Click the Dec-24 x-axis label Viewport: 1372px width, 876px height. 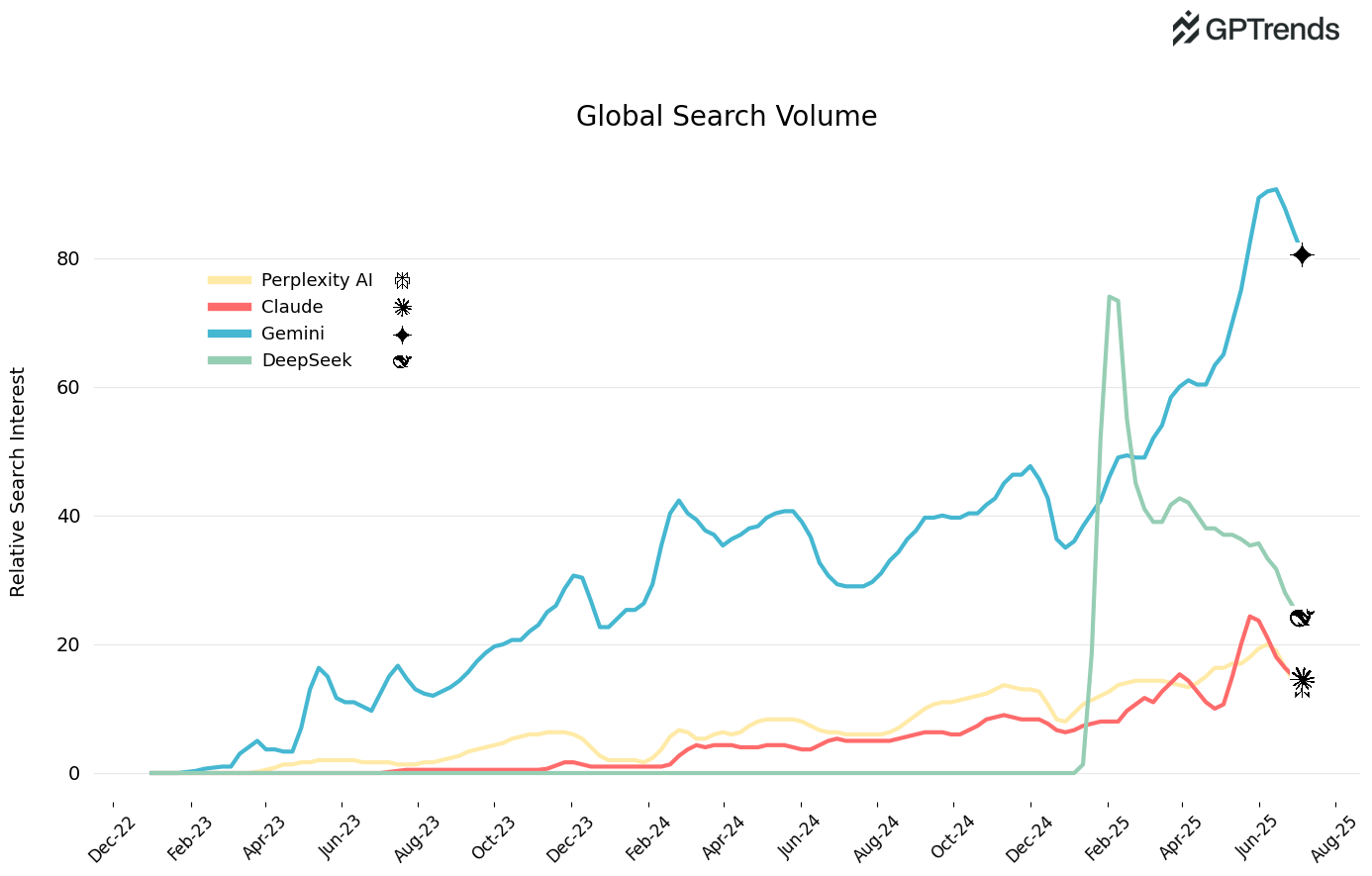[1029, 838]
